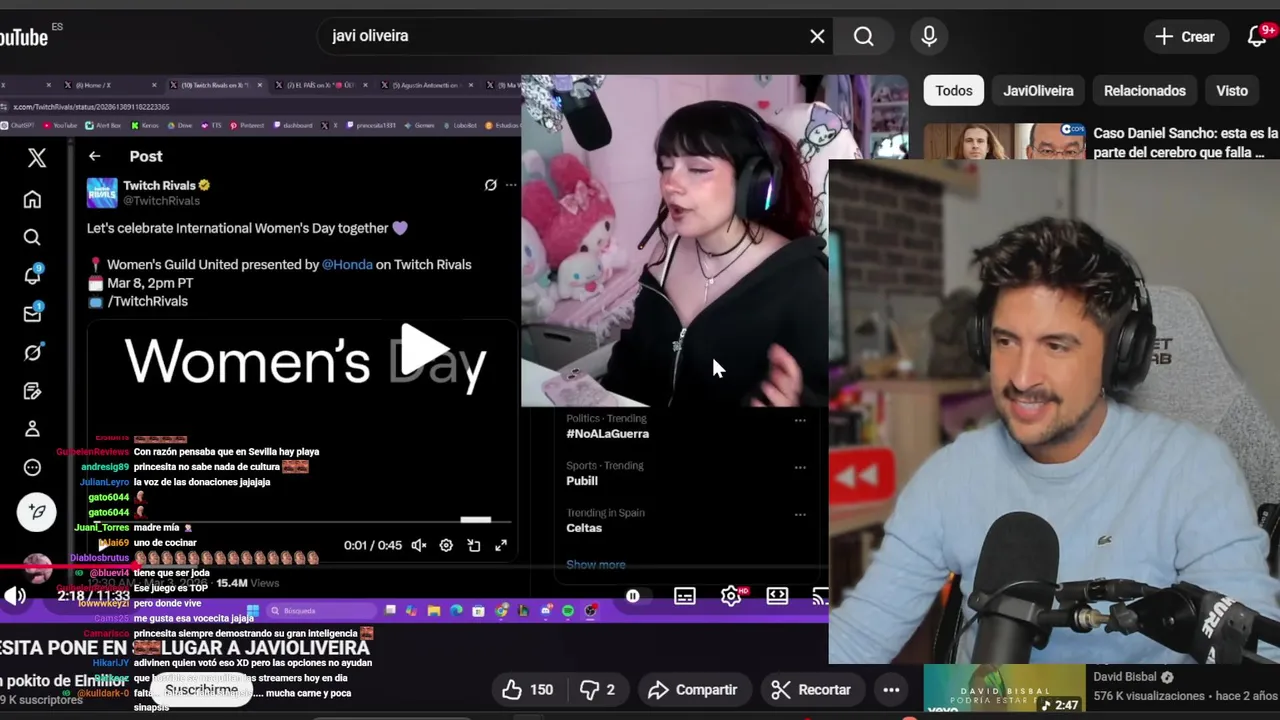This screenshot has height=720, width=1280.
Task: Click the YouTube search magnifier button
Action: tap(864, 36)
